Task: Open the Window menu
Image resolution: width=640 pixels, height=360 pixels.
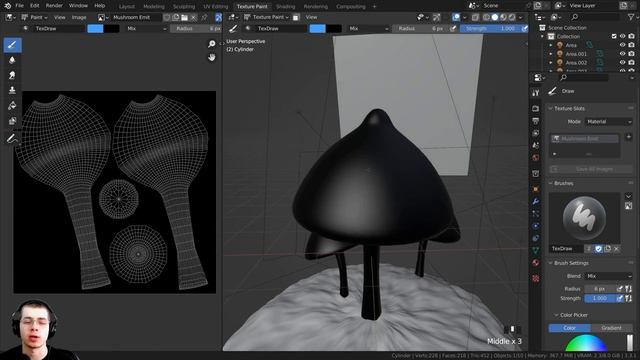Action: pyautogui.click(x=78, y=6)
